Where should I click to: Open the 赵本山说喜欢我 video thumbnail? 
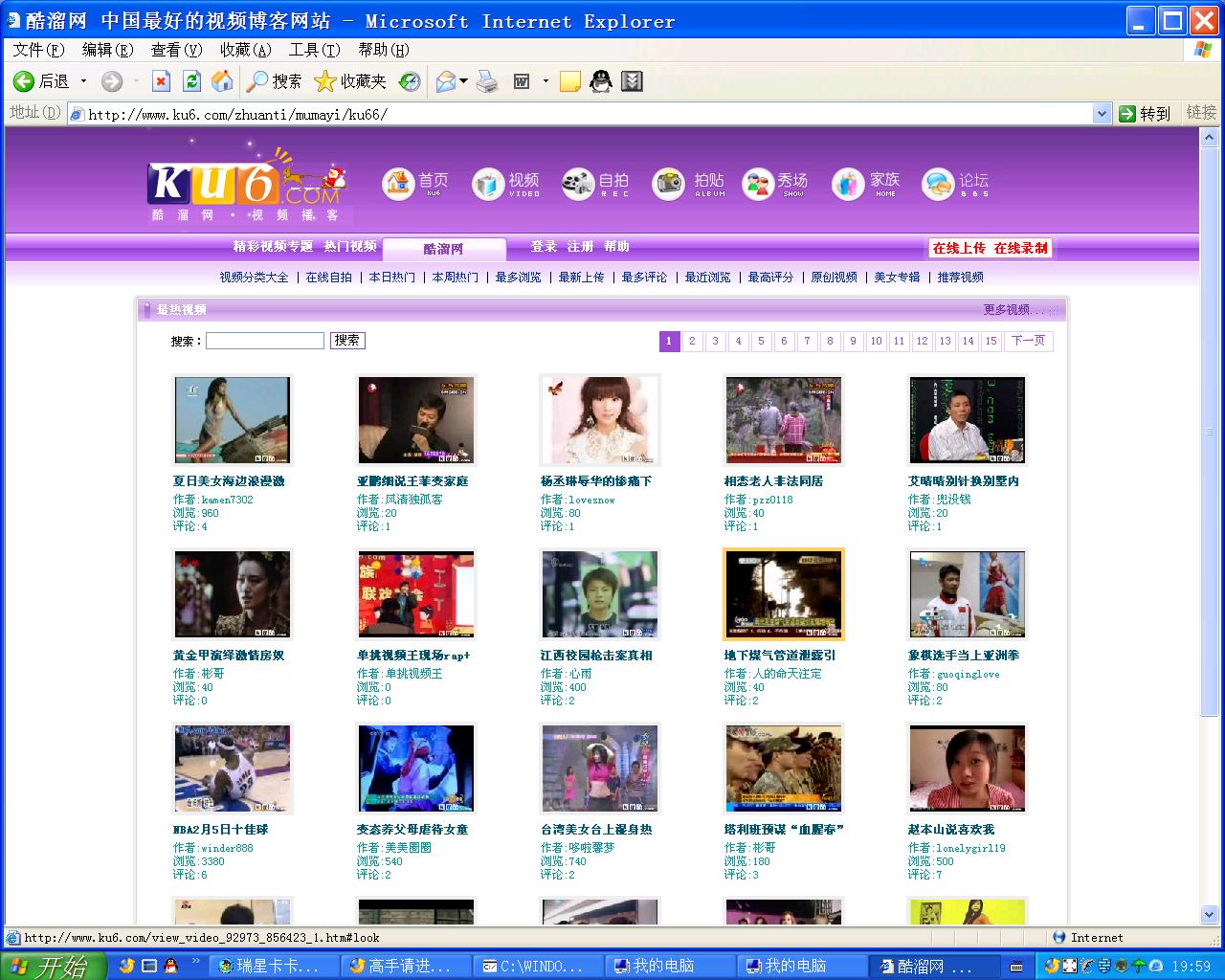[968, 768]
